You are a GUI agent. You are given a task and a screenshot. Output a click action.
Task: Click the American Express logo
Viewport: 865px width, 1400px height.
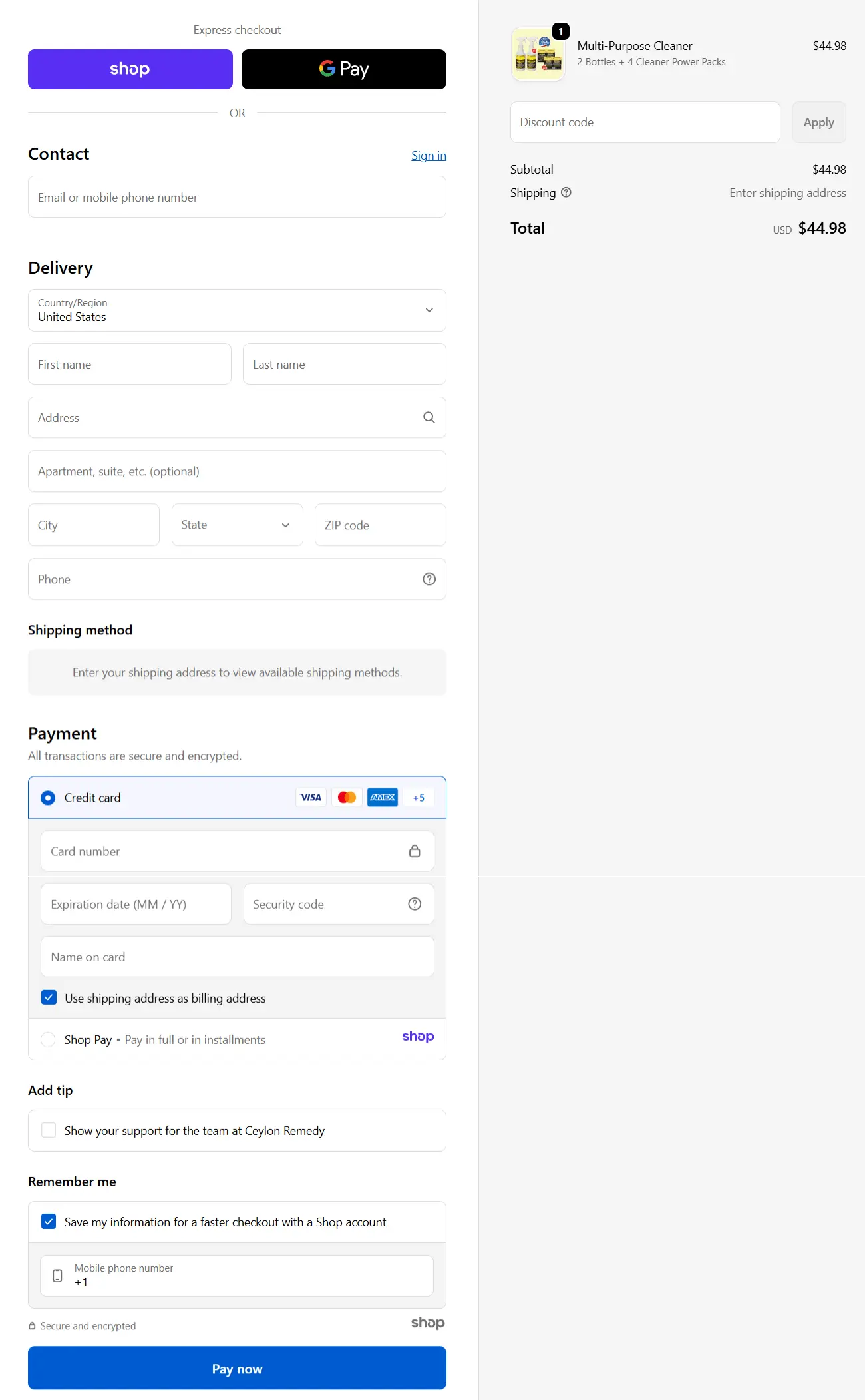point(383,798)
